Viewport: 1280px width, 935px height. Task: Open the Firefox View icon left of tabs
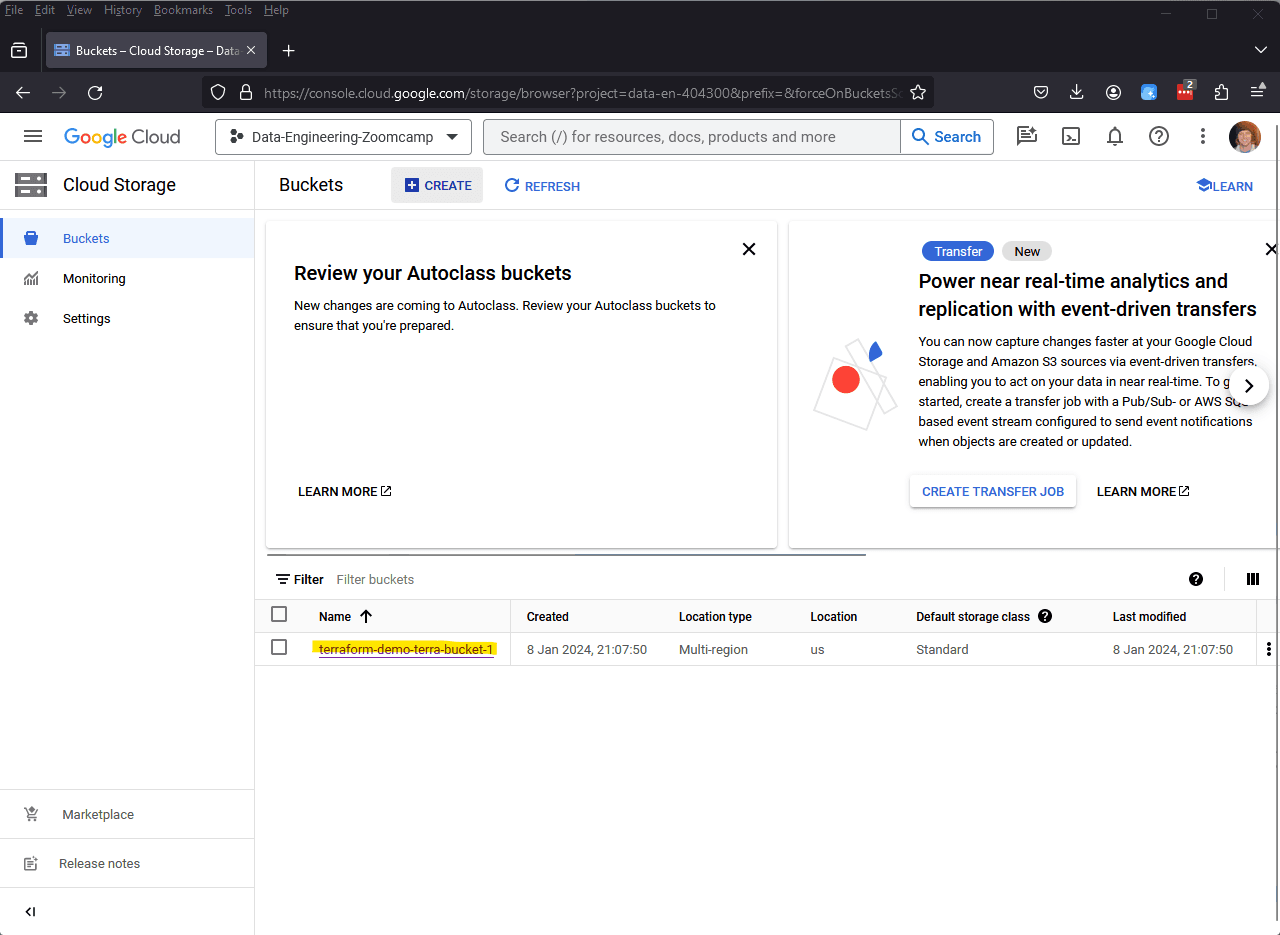19,51
